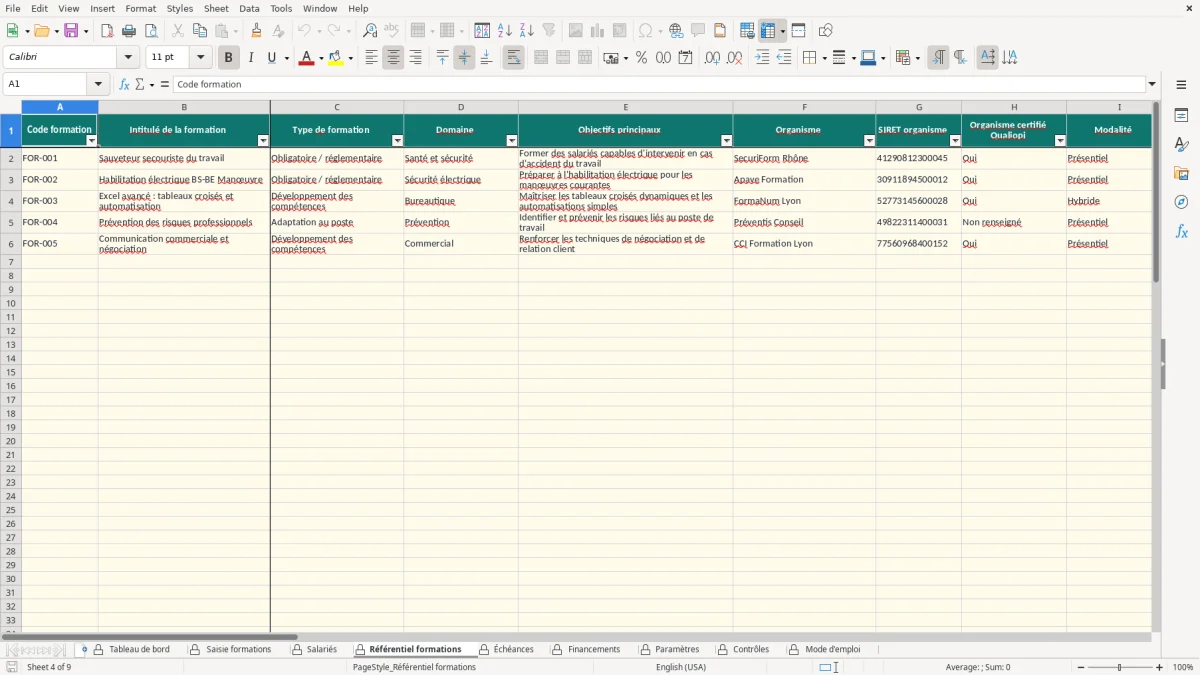Format cell as date
Viewport: 1200px width, 675px height.
(685, 58)
